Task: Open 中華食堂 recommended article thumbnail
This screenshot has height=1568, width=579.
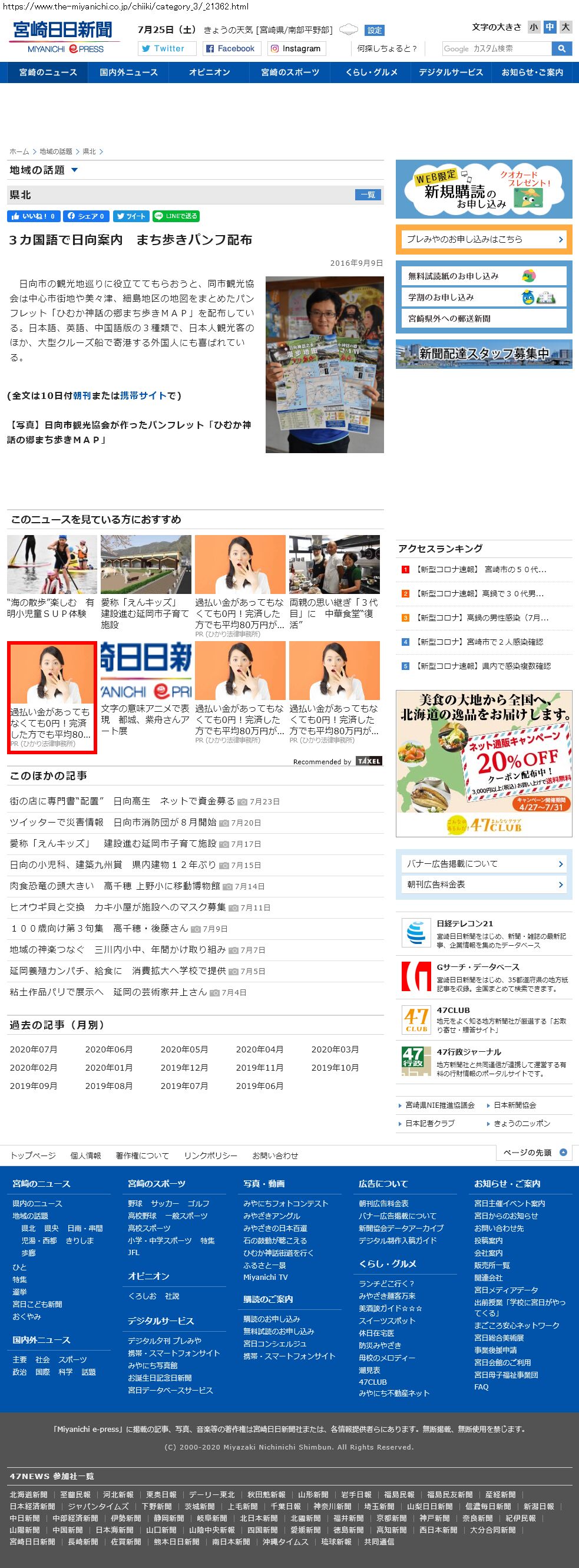Action: (x=335, y=565)
